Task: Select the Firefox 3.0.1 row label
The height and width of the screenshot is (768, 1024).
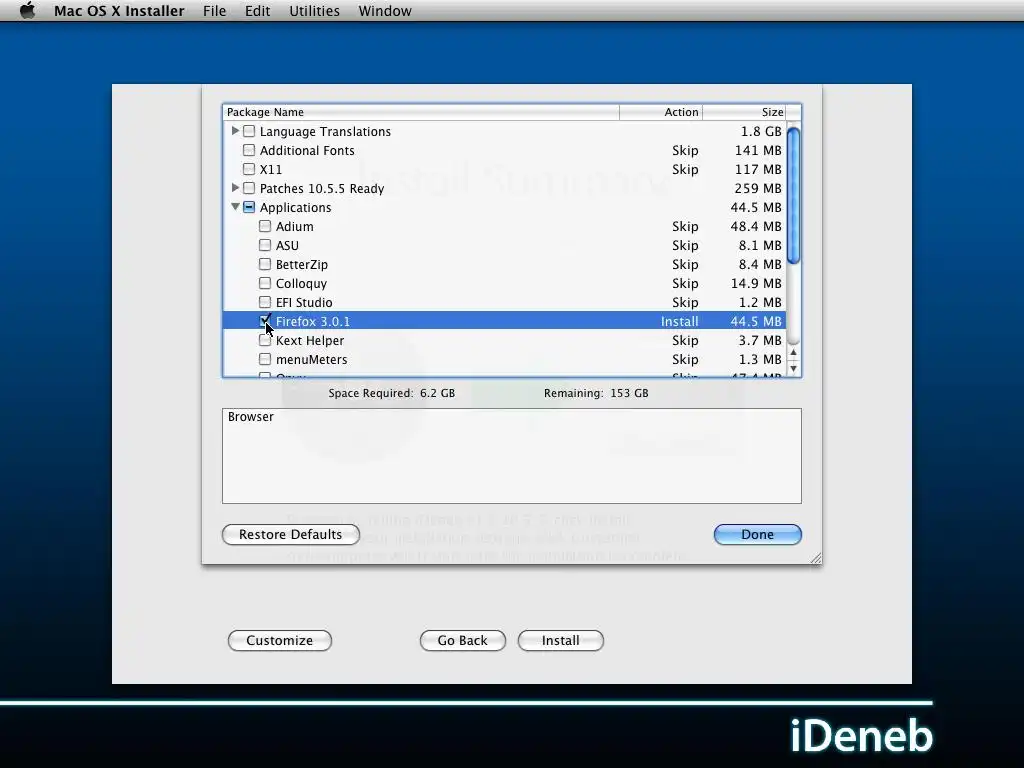Action: [x=313, y=321]
